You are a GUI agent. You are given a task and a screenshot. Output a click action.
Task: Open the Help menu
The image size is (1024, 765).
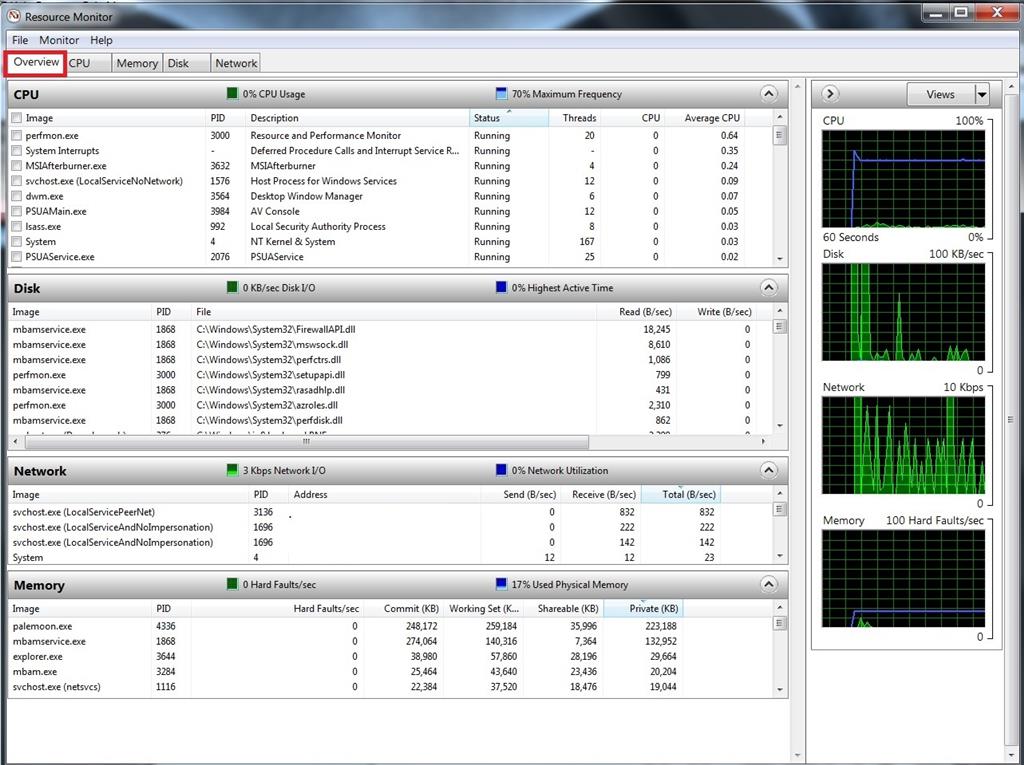(x=101, y=40)
